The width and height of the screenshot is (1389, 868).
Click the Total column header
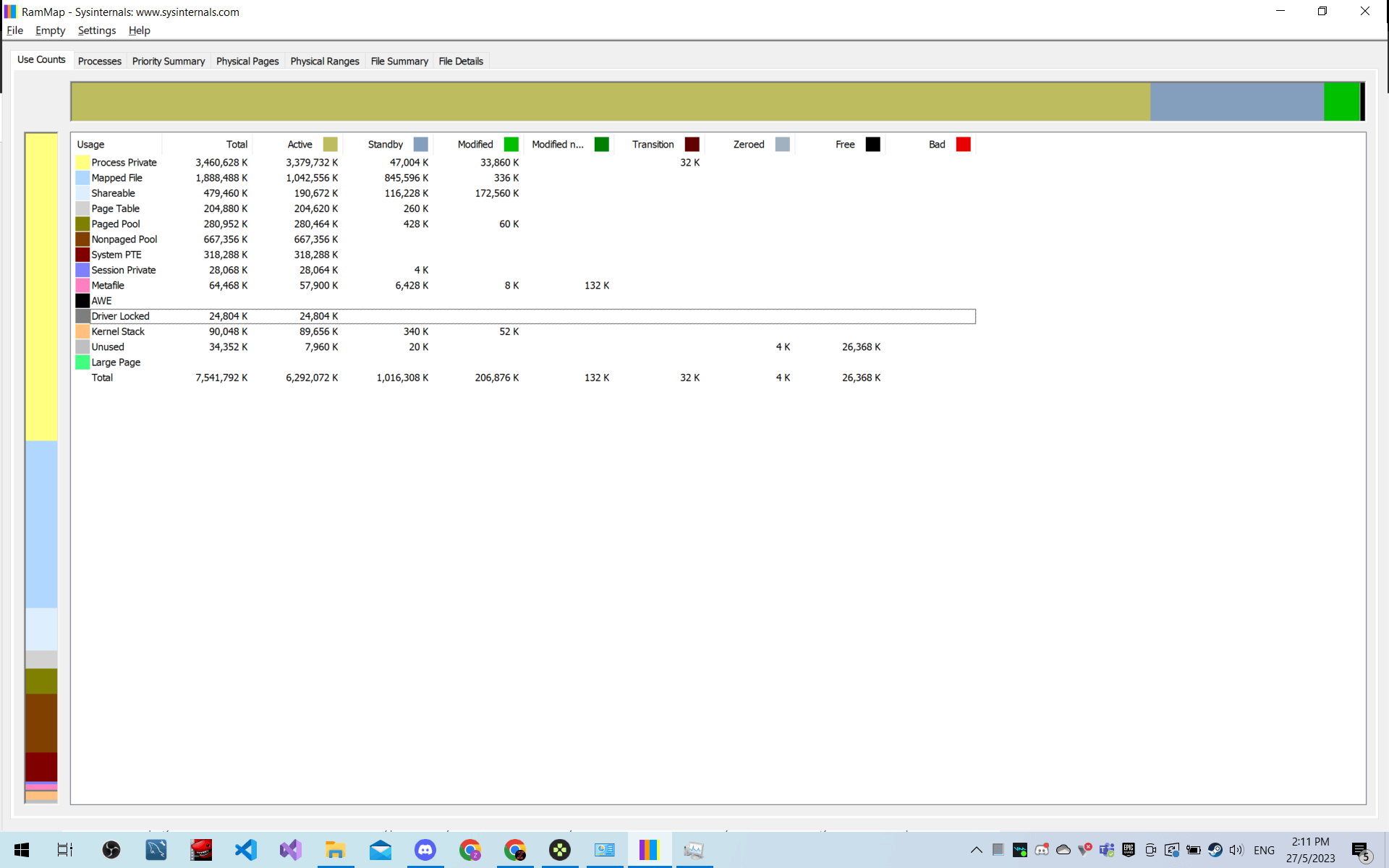point(237,145)
